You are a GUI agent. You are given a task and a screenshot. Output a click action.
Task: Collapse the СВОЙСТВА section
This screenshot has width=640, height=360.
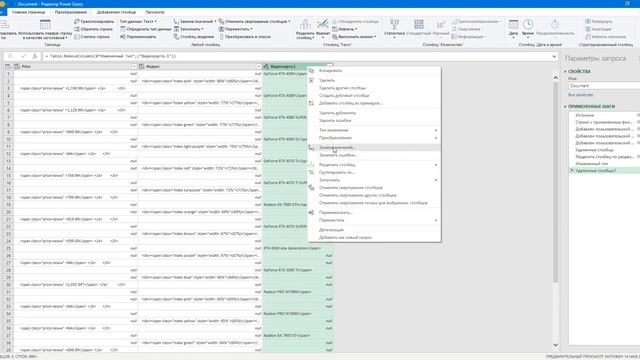[565, 71]
